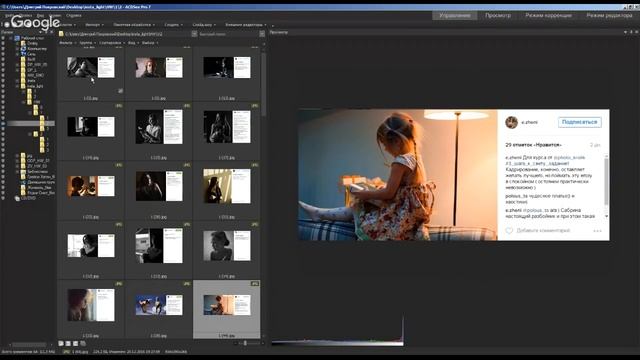The image size is (640, 360).
Task: Toggle Easy-Select mark beside Библиотеки
Action: (x=3, y=171)
